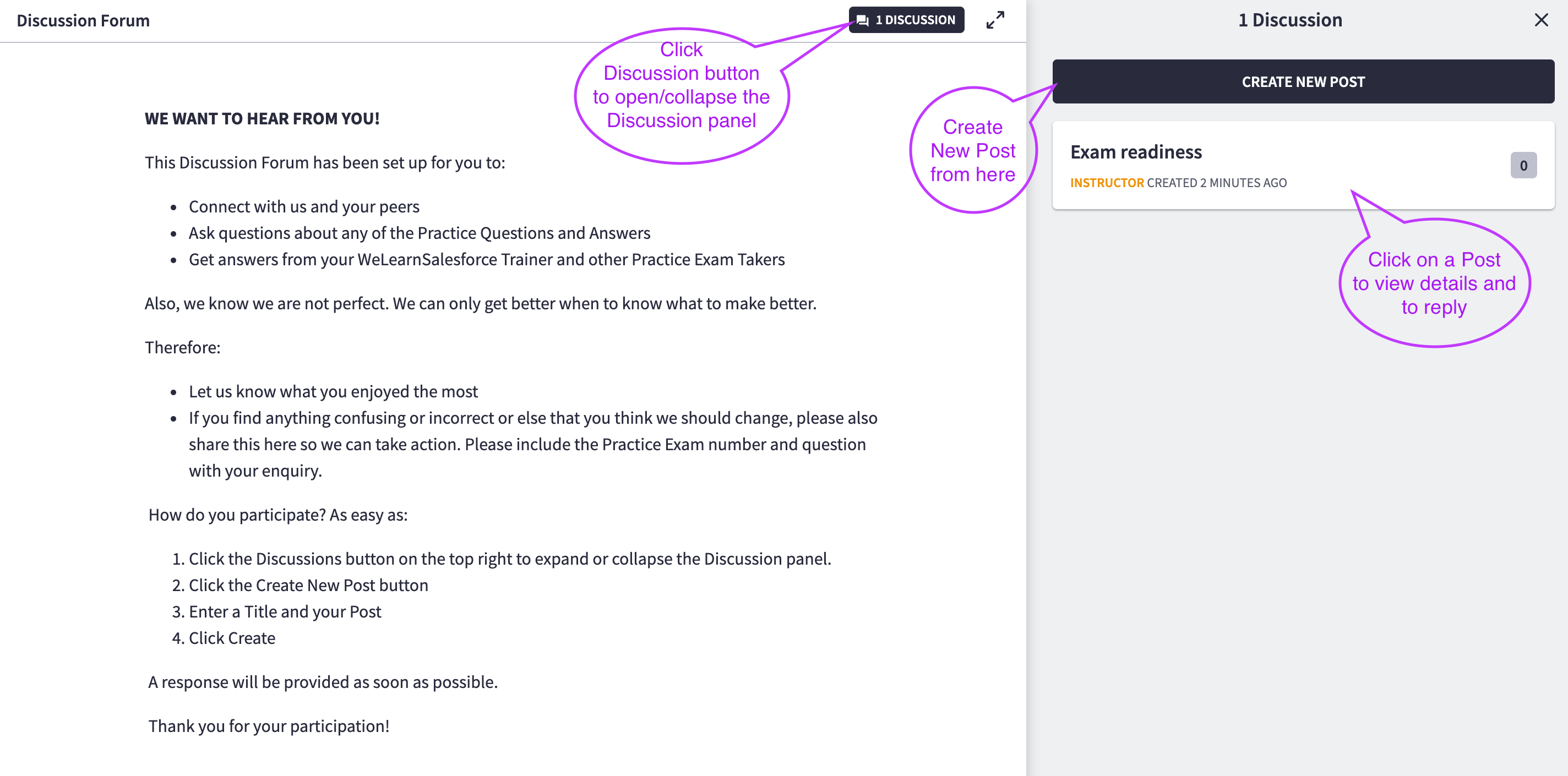The image size is (1568, 776).
Task: Select the orange INSTRUCTOR author label
Action: (x=1107, y=183)
